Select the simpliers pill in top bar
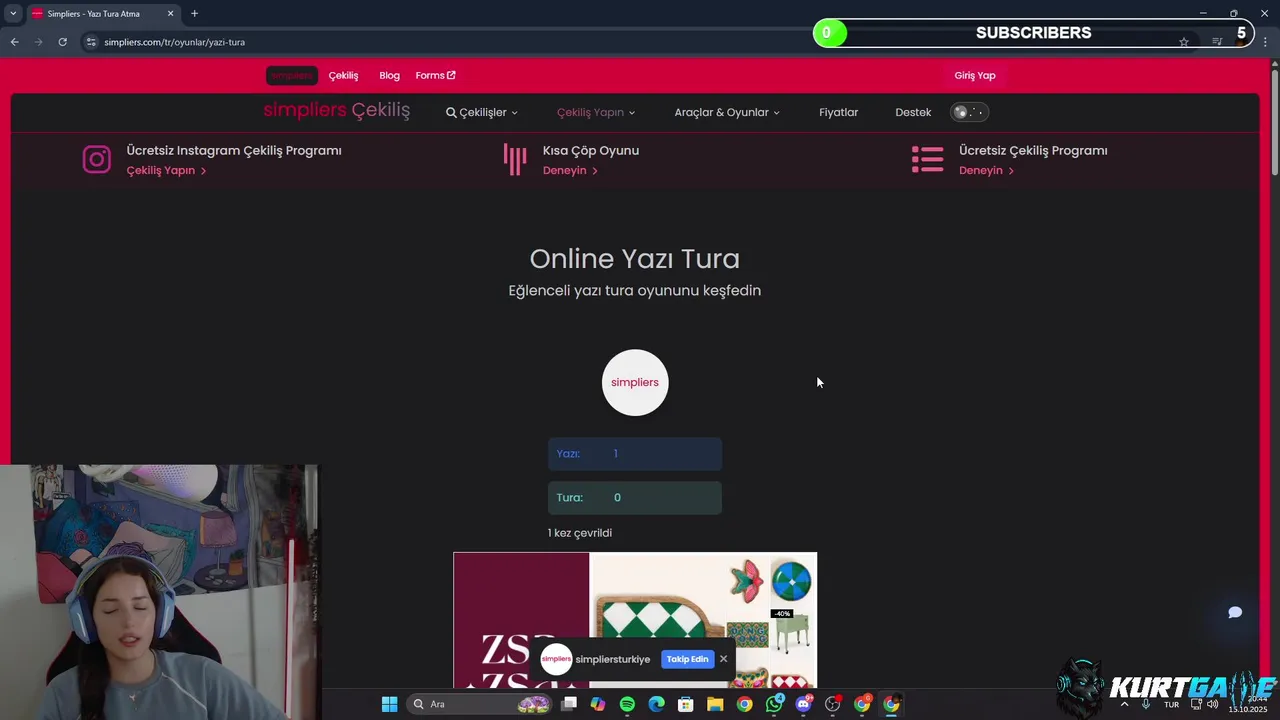 pyautogui.click(x=292, y=75)
